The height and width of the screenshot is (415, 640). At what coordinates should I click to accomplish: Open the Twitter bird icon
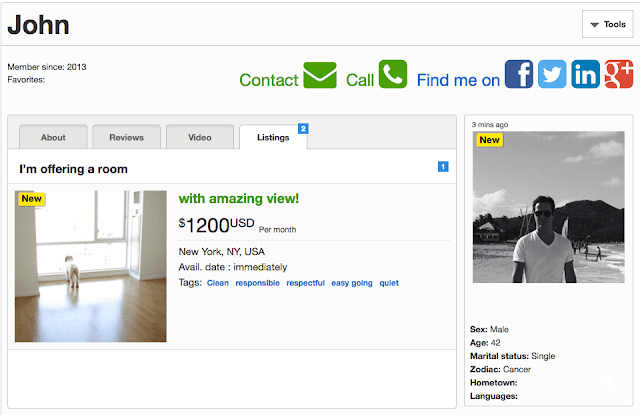[552, 75]
